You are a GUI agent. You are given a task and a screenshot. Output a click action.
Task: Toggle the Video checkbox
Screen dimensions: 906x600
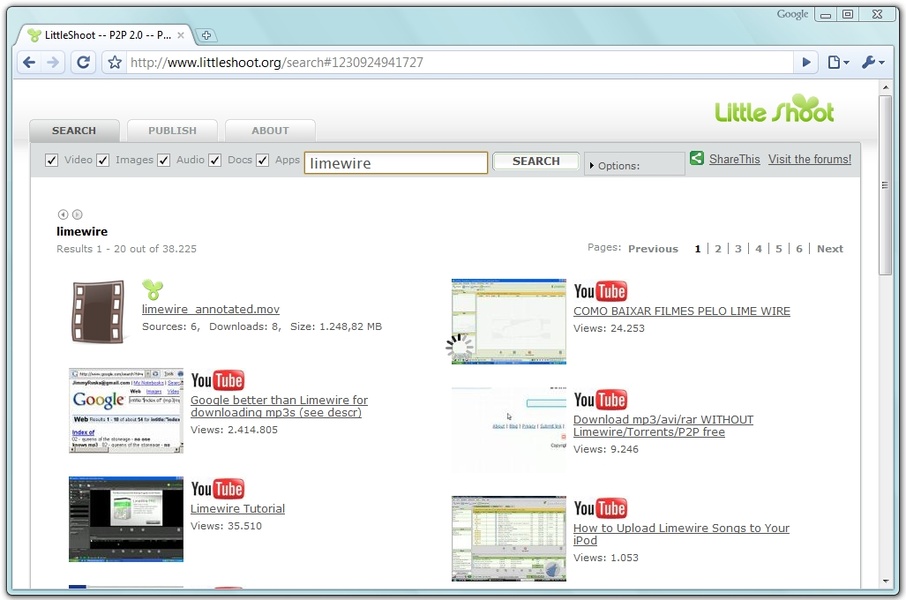point(51,160)
